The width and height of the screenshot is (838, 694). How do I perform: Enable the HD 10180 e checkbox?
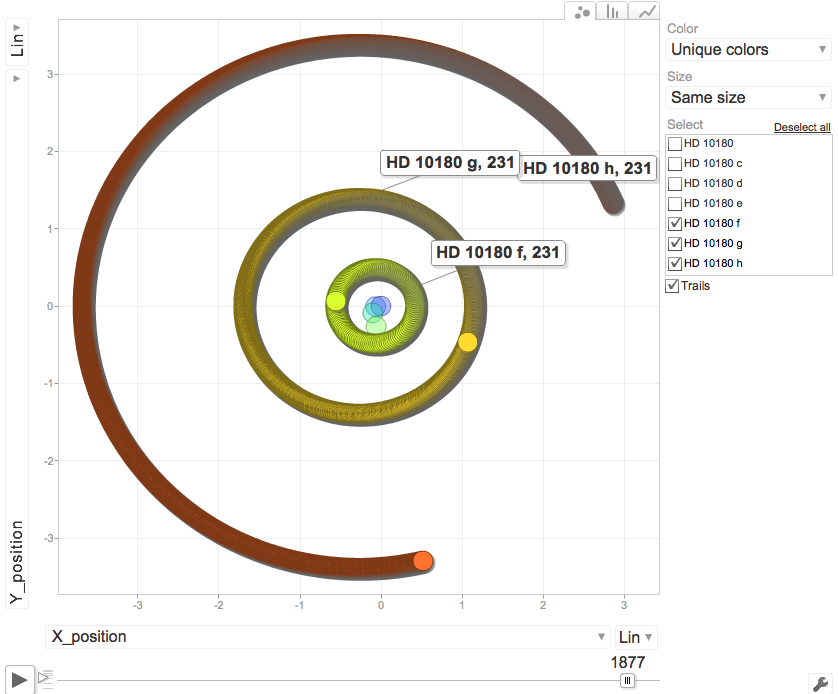pyautogui.click(x=675, y=203)
